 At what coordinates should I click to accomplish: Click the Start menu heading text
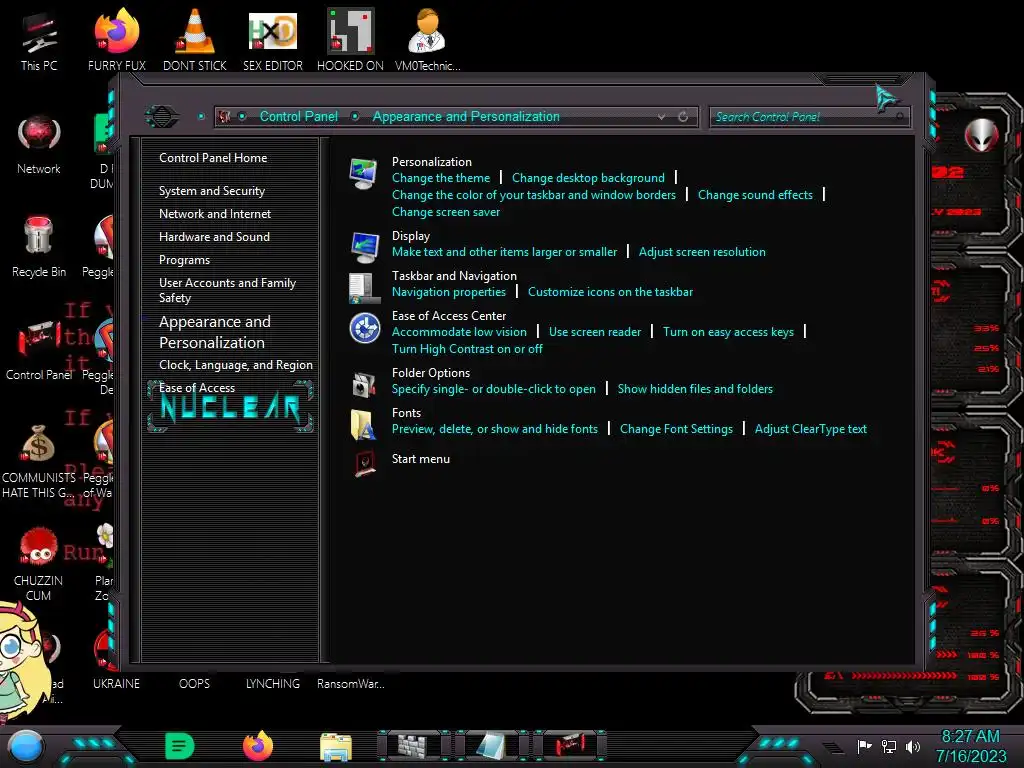pyautogui.click(x=421, y=458)
